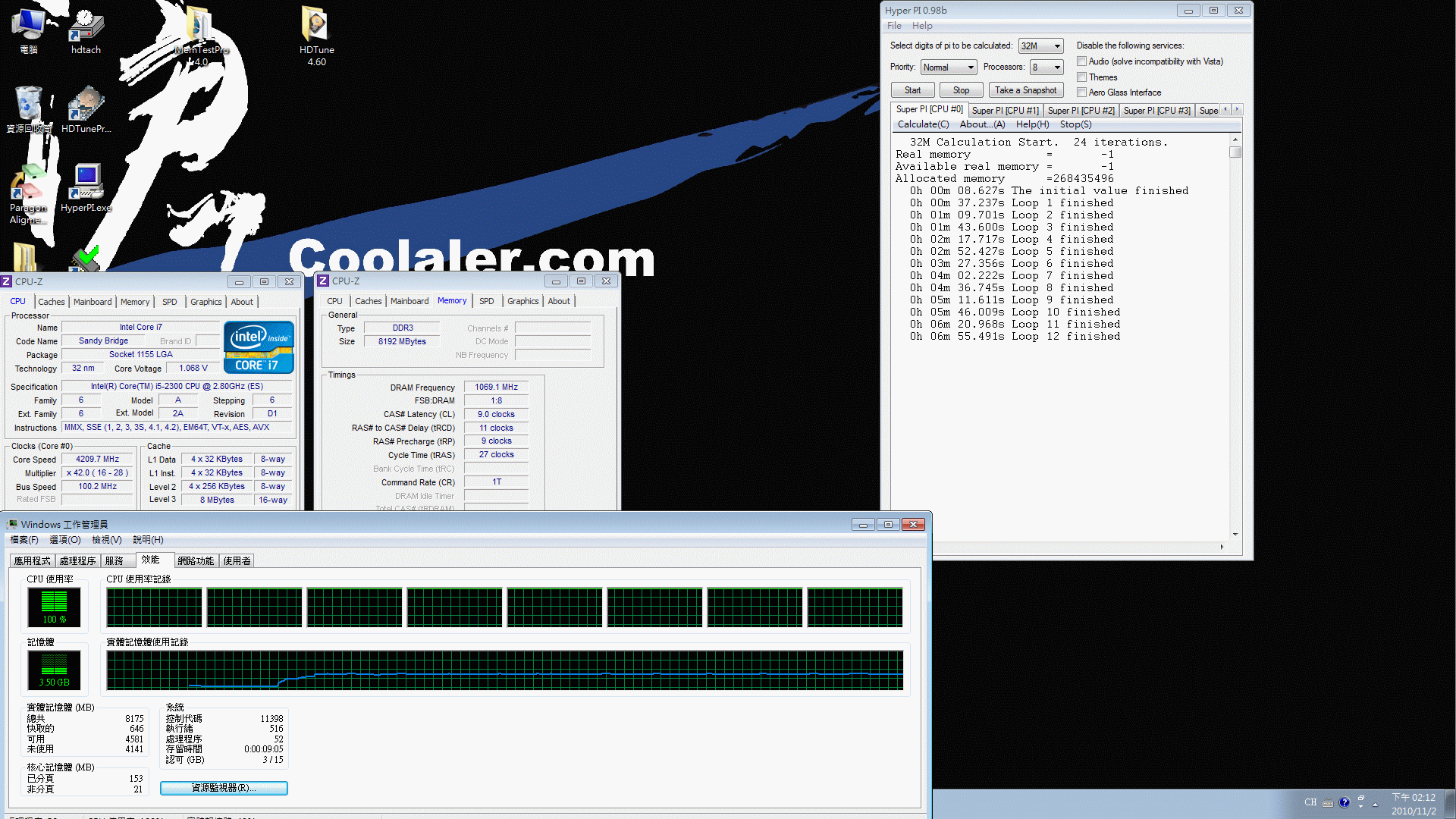Open the hdtach desktop shortcut
1456x819 pixels.
(x=86, y=32)
